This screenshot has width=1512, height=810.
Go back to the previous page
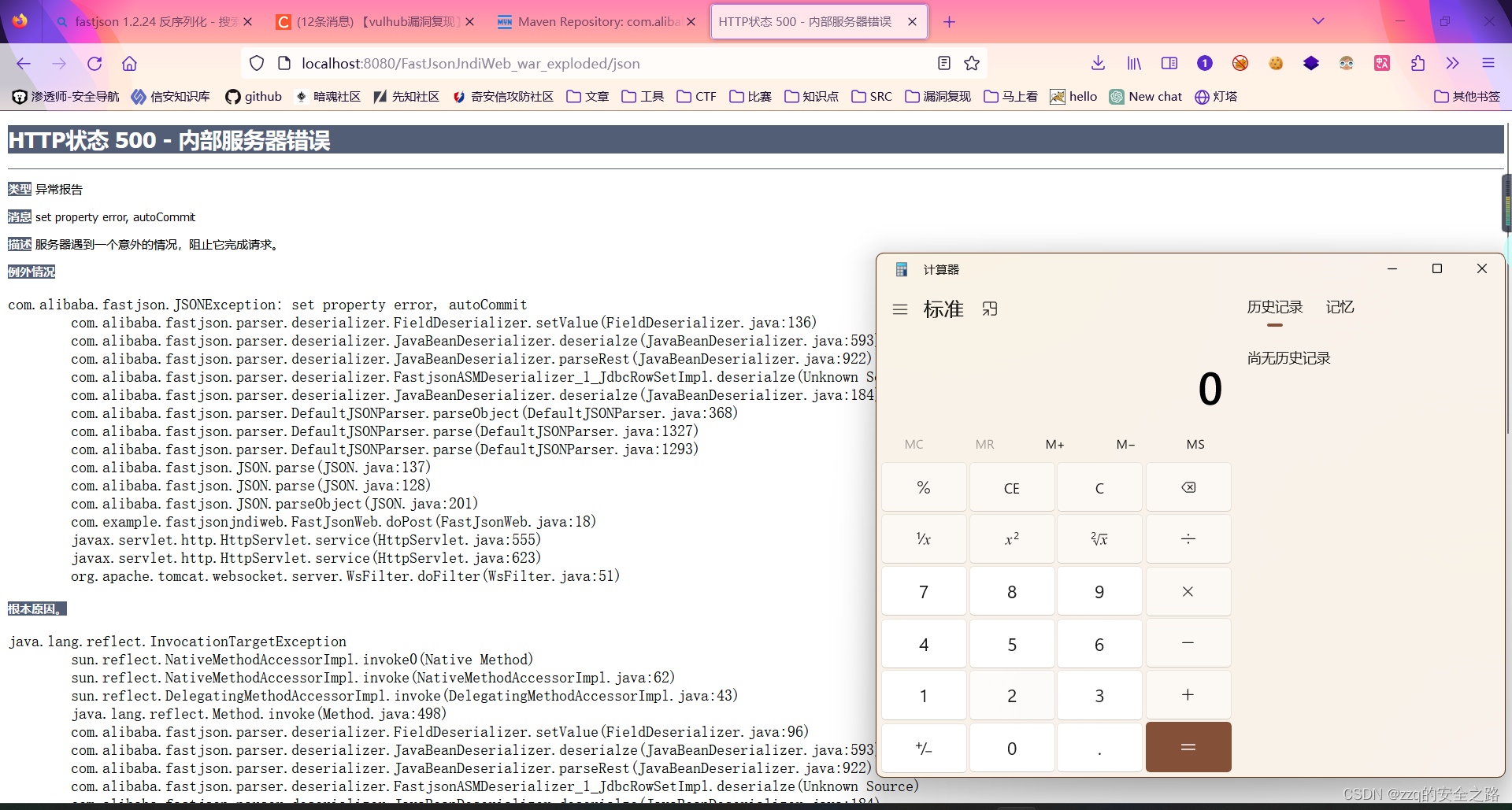pos(24,64)
